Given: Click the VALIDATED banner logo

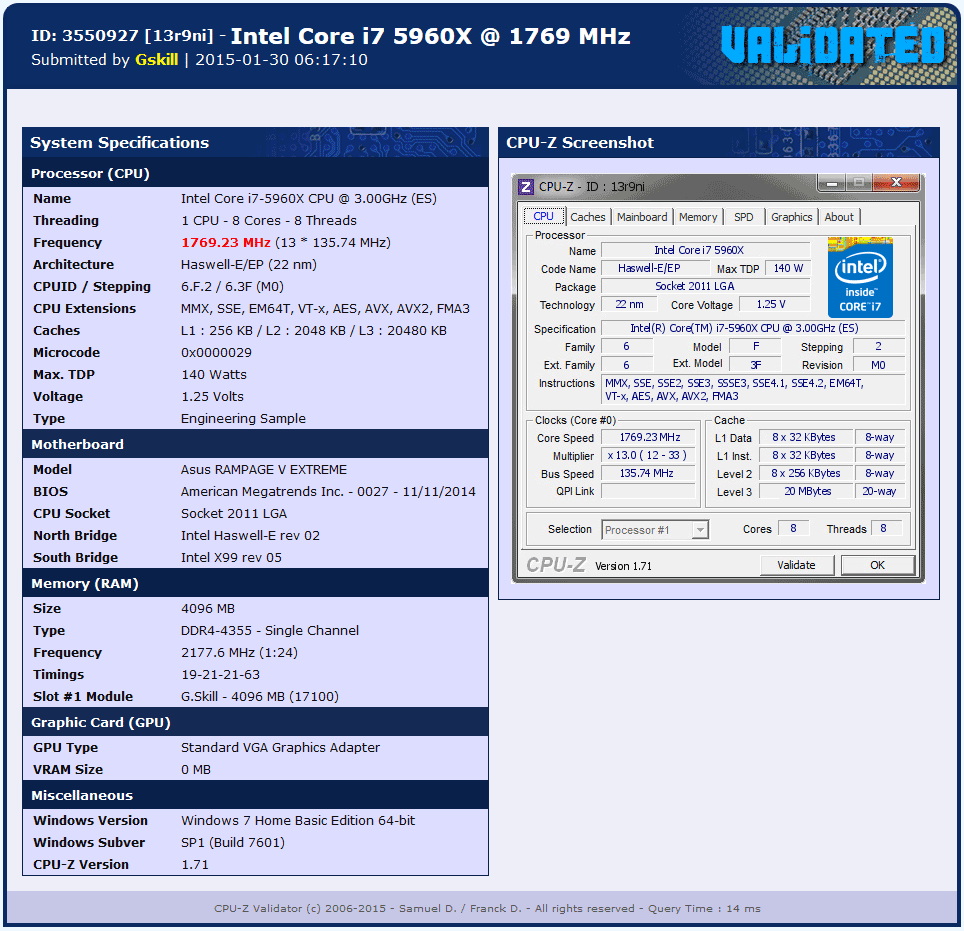Looking at the screenshot, I should 832,45.
